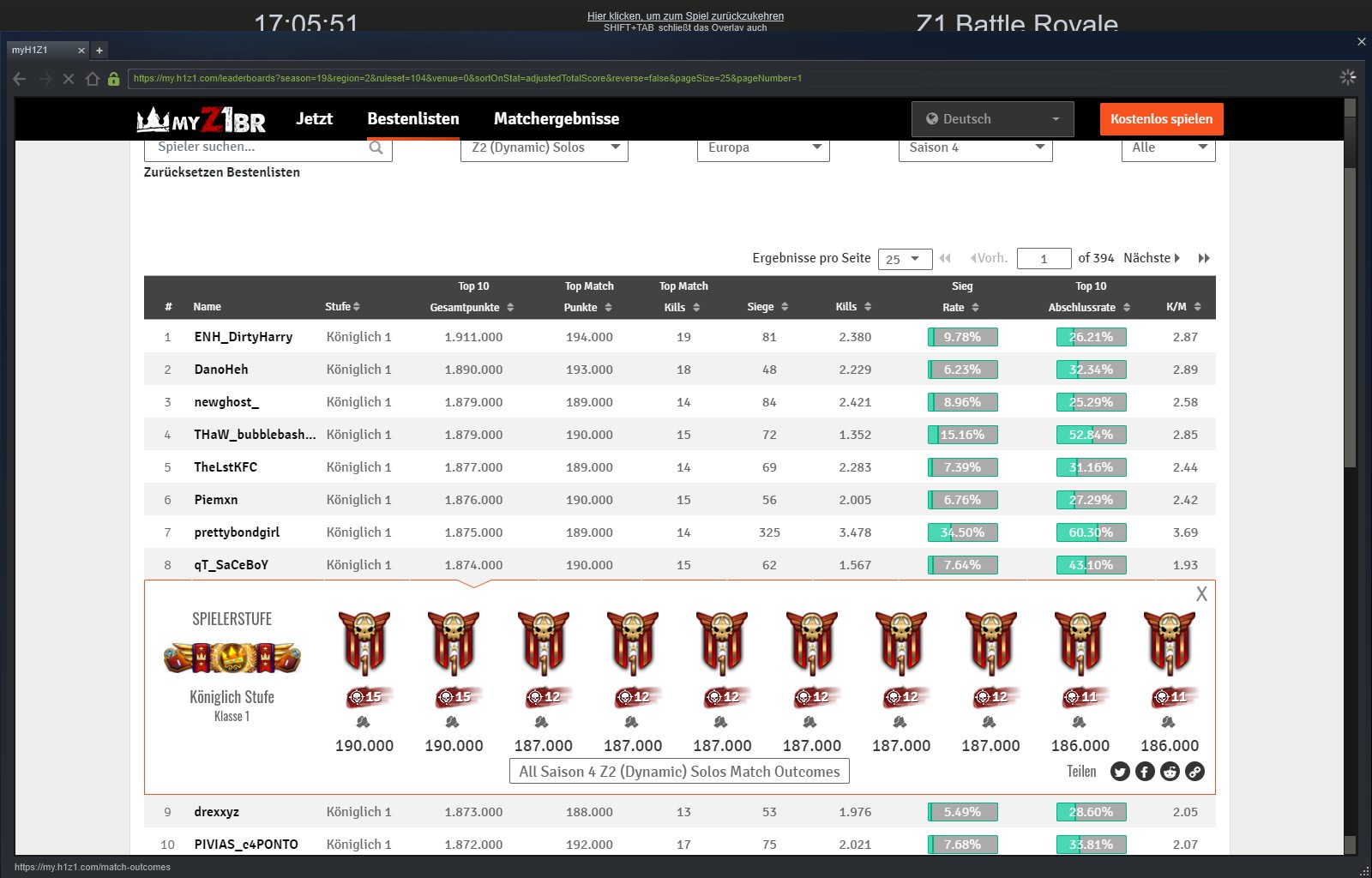Screen dimensions: 1372x878
Task: Open player prettybondgirl
Action: pyautogui.click(x=237, y=532)
